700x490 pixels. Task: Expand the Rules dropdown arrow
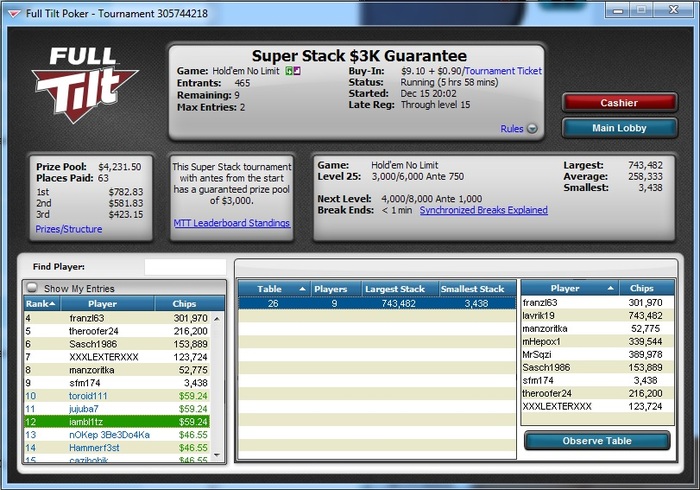pos(532,129)
